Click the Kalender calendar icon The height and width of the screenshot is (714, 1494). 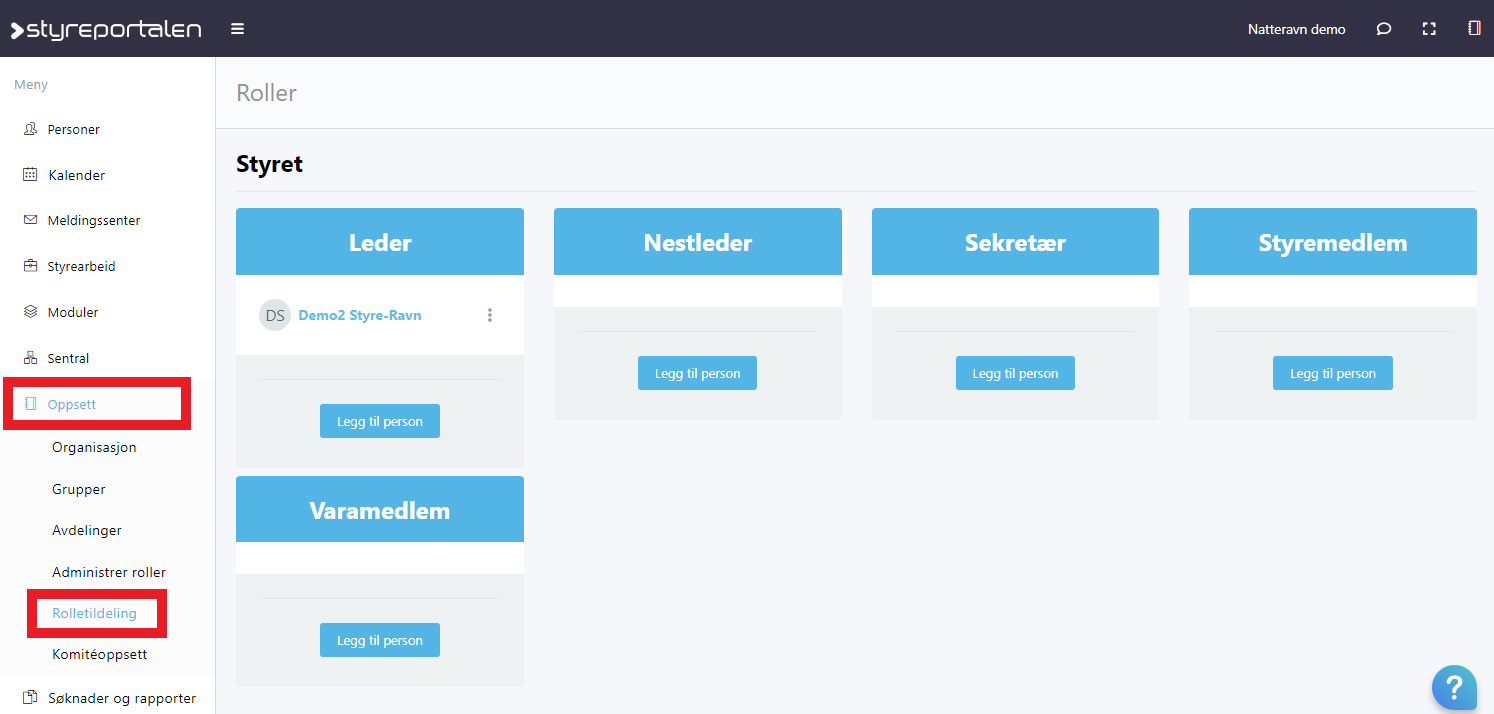[x=30, y=175]
